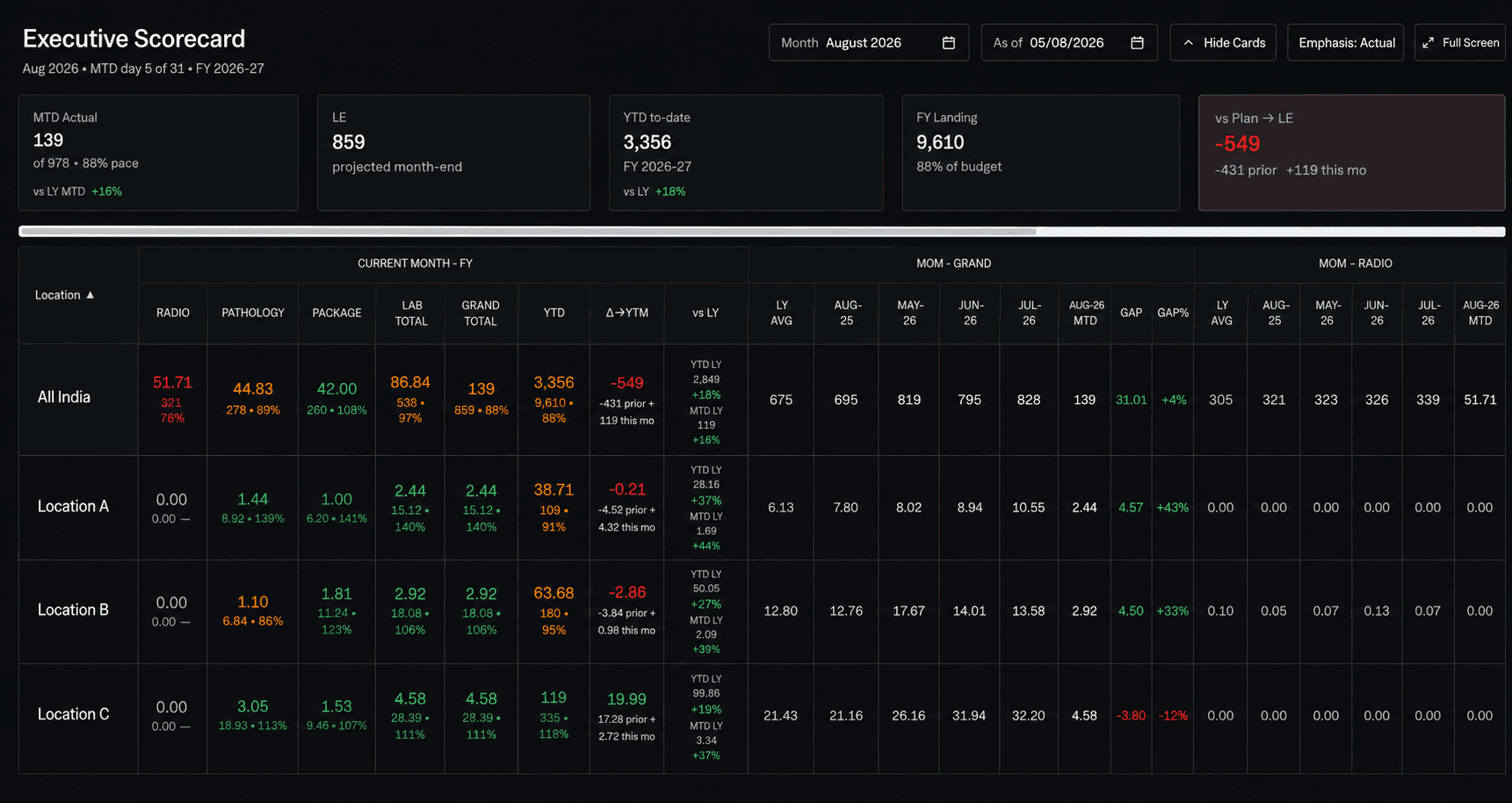Sort by the PACKAGE column header
1512x803 pixels.
click(336, 313)
